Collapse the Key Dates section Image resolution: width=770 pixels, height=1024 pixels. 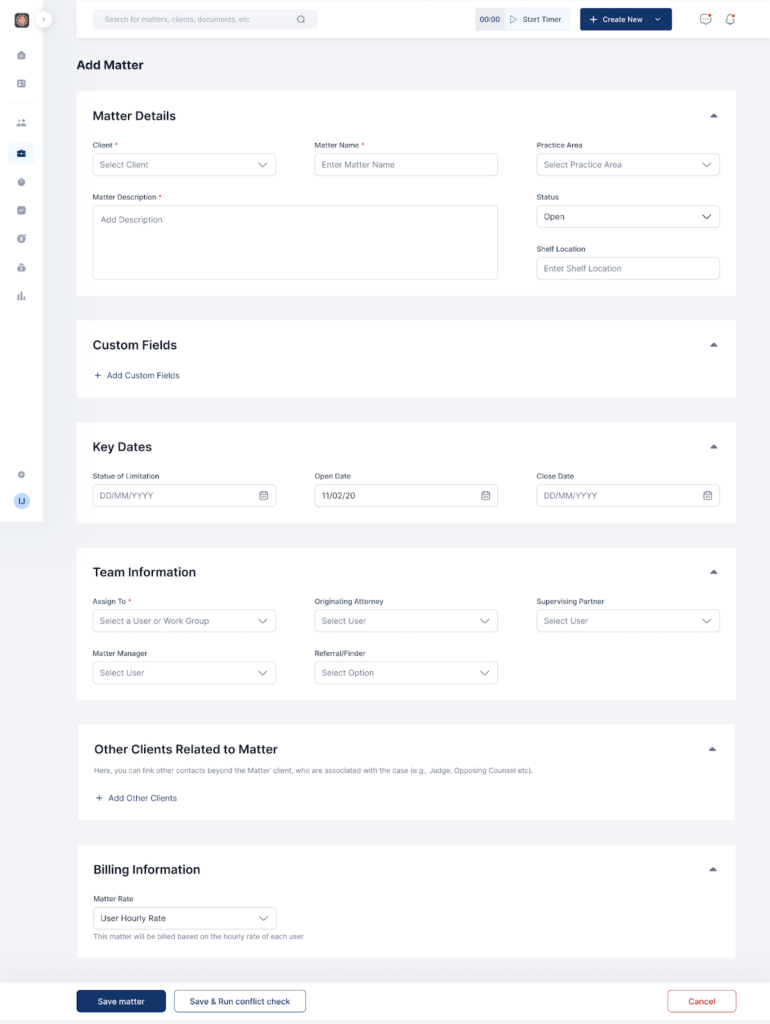(713, 447)
